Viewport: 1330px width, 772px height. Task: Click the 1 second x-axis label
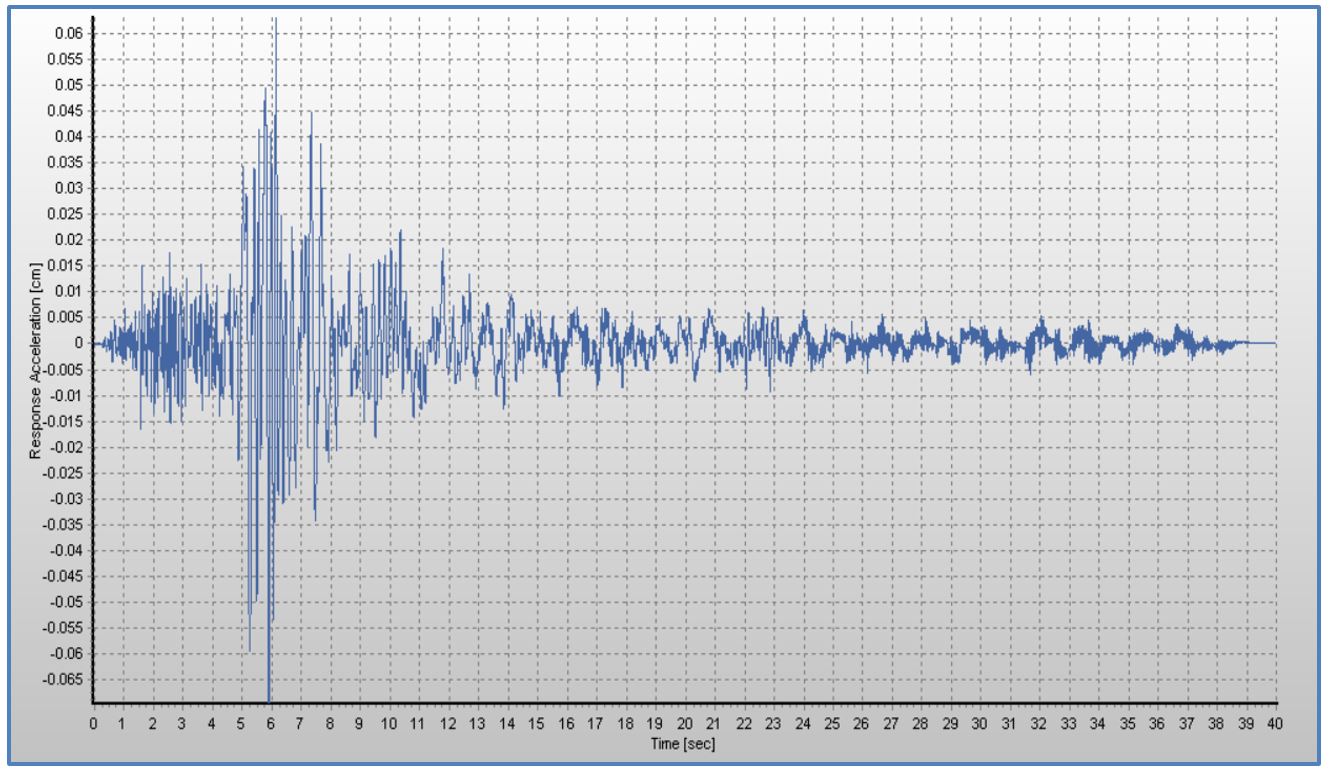(x=123, y=723)
